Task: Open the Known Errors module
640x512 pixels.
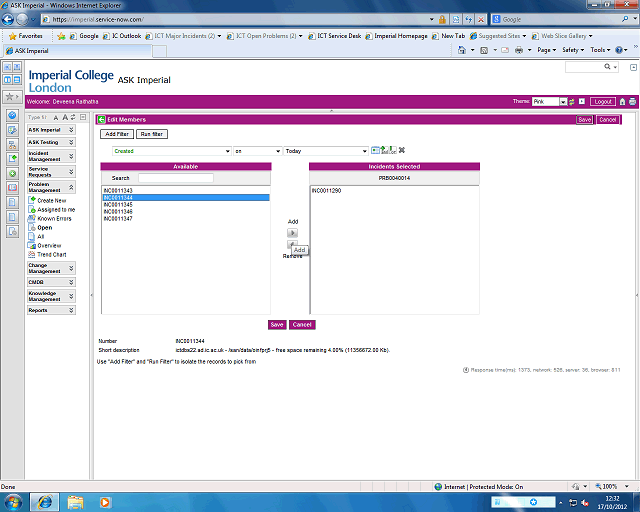Action: [54, 218]
